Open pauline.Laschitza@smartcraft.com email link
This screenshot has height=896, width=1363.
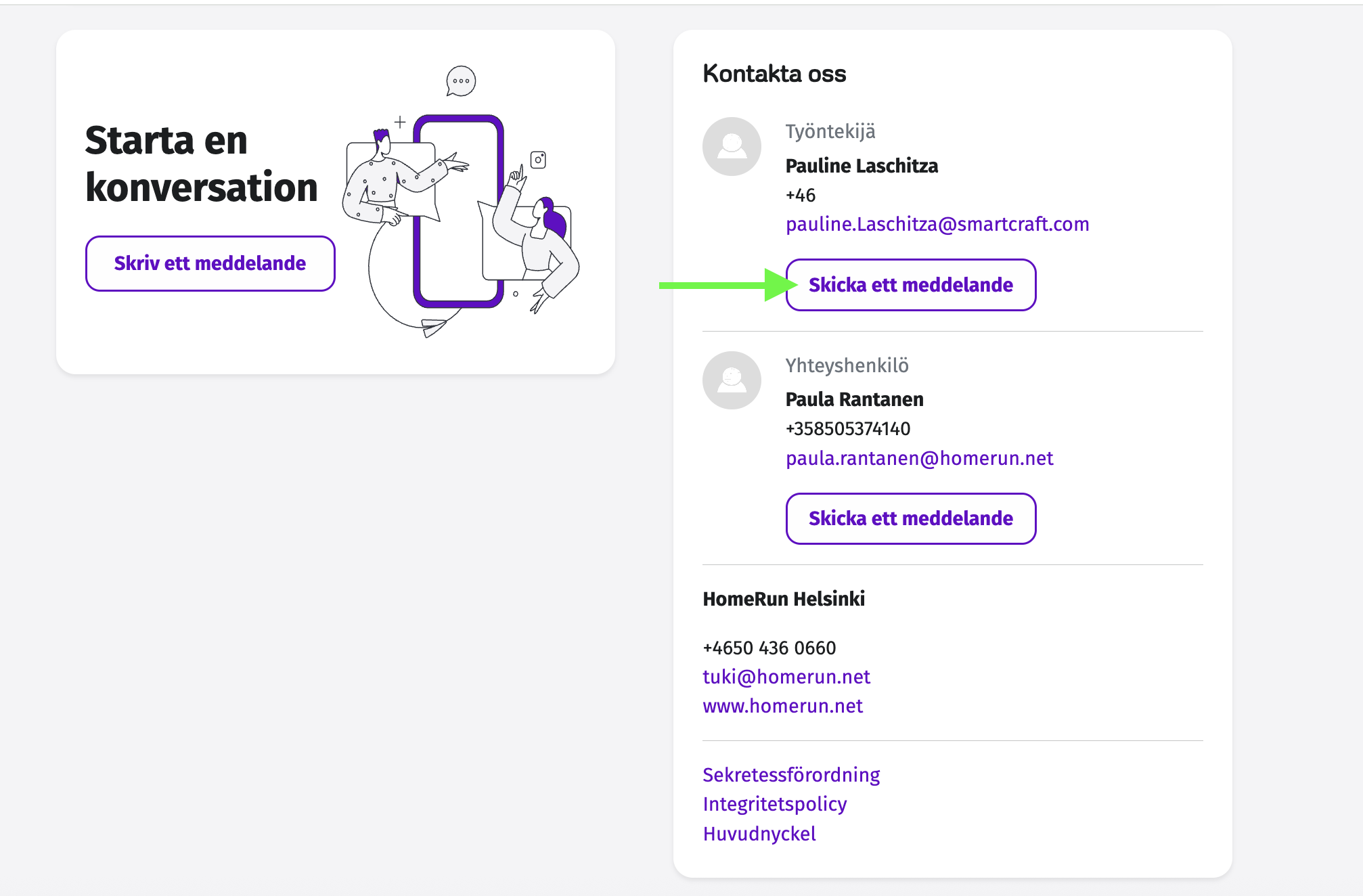tap(937, 224)
